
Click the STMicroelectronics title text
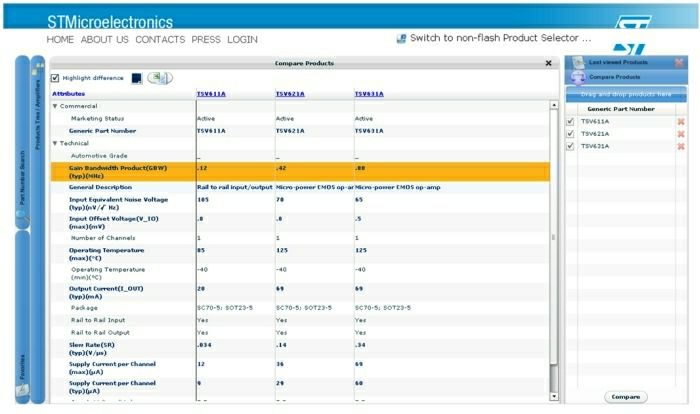110,22
